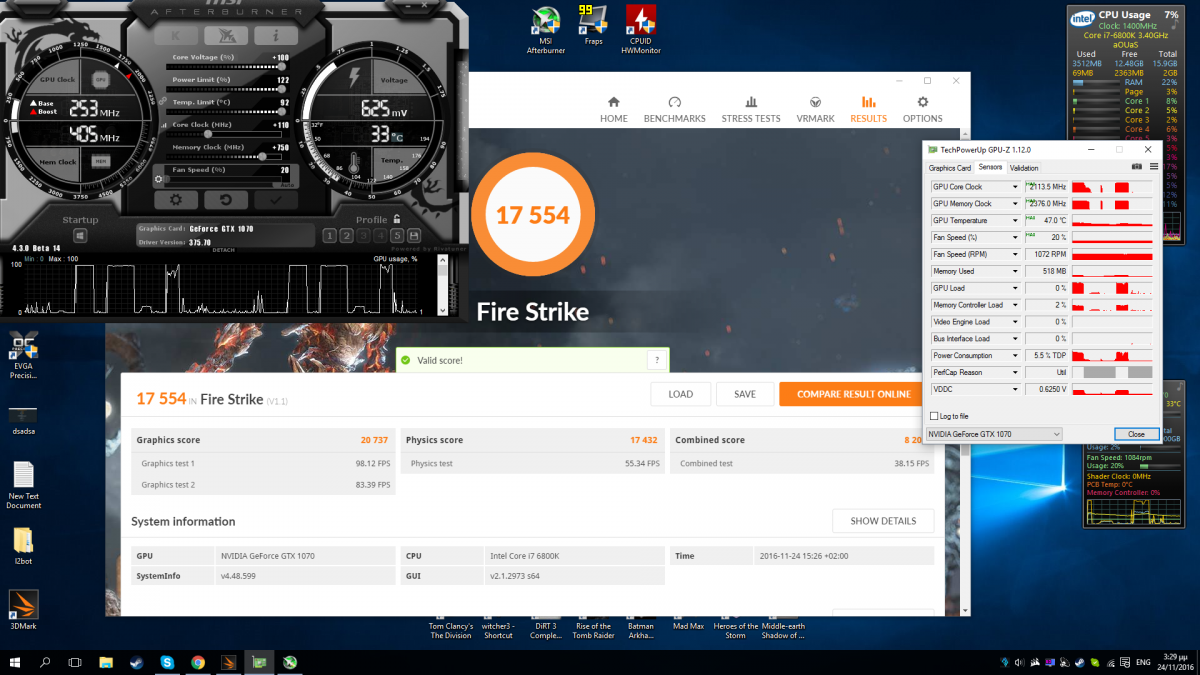
Task: Click the question mark beside Valid score
Action: [x=657, y=360]
